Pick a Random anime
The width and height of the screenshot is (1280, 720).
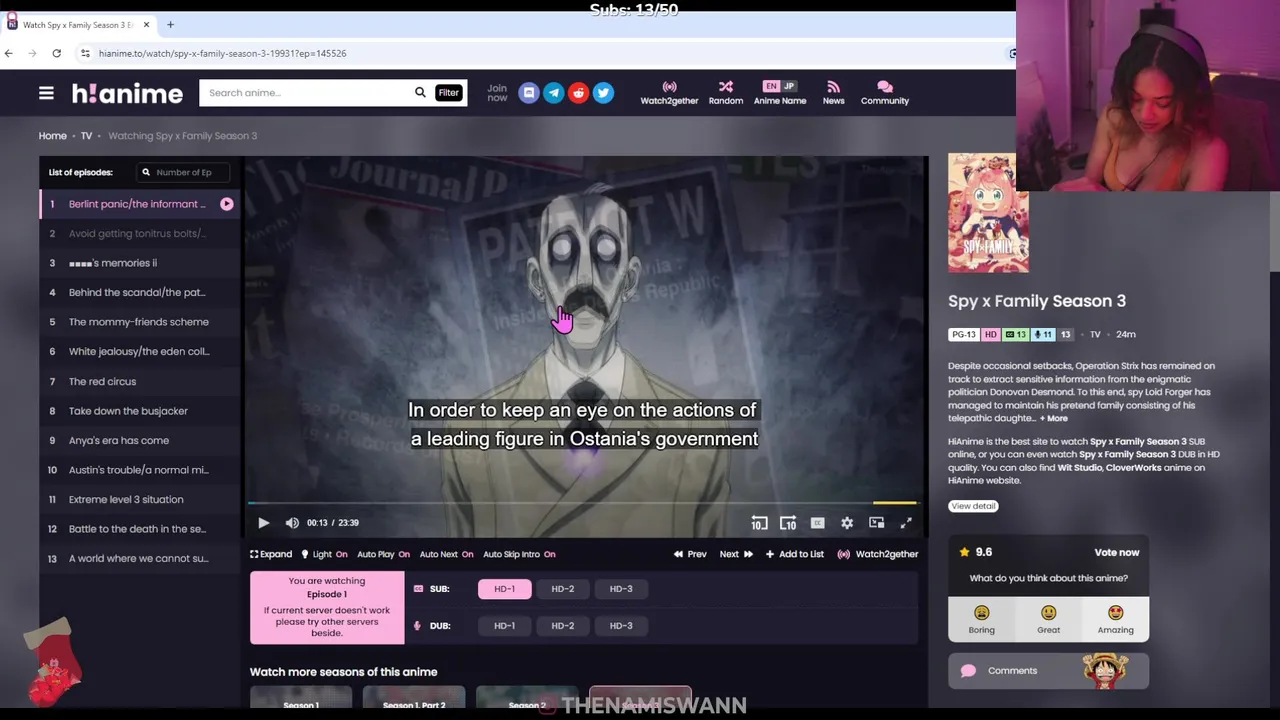click(726, 93)
